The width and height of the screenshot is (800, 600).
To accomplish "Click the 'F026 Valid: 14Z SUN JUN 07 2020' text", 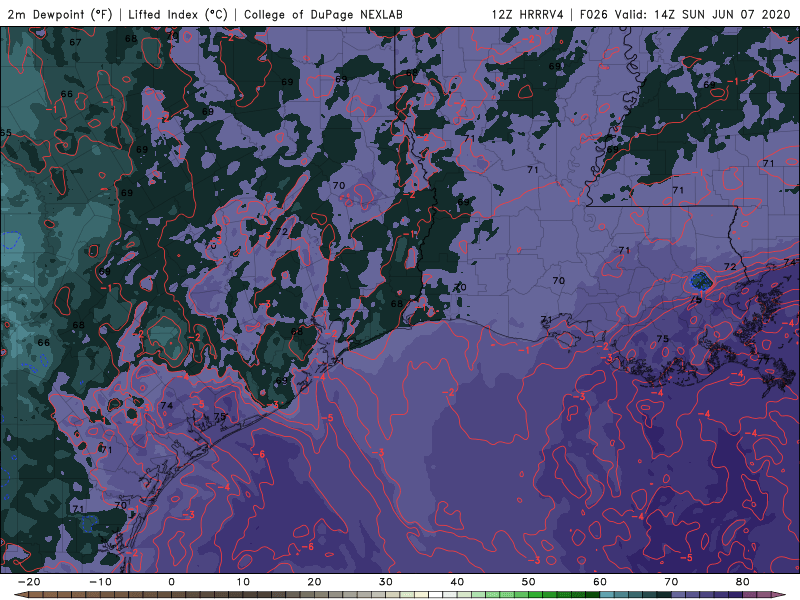I will pyautogui.click(x=685, y=14).
